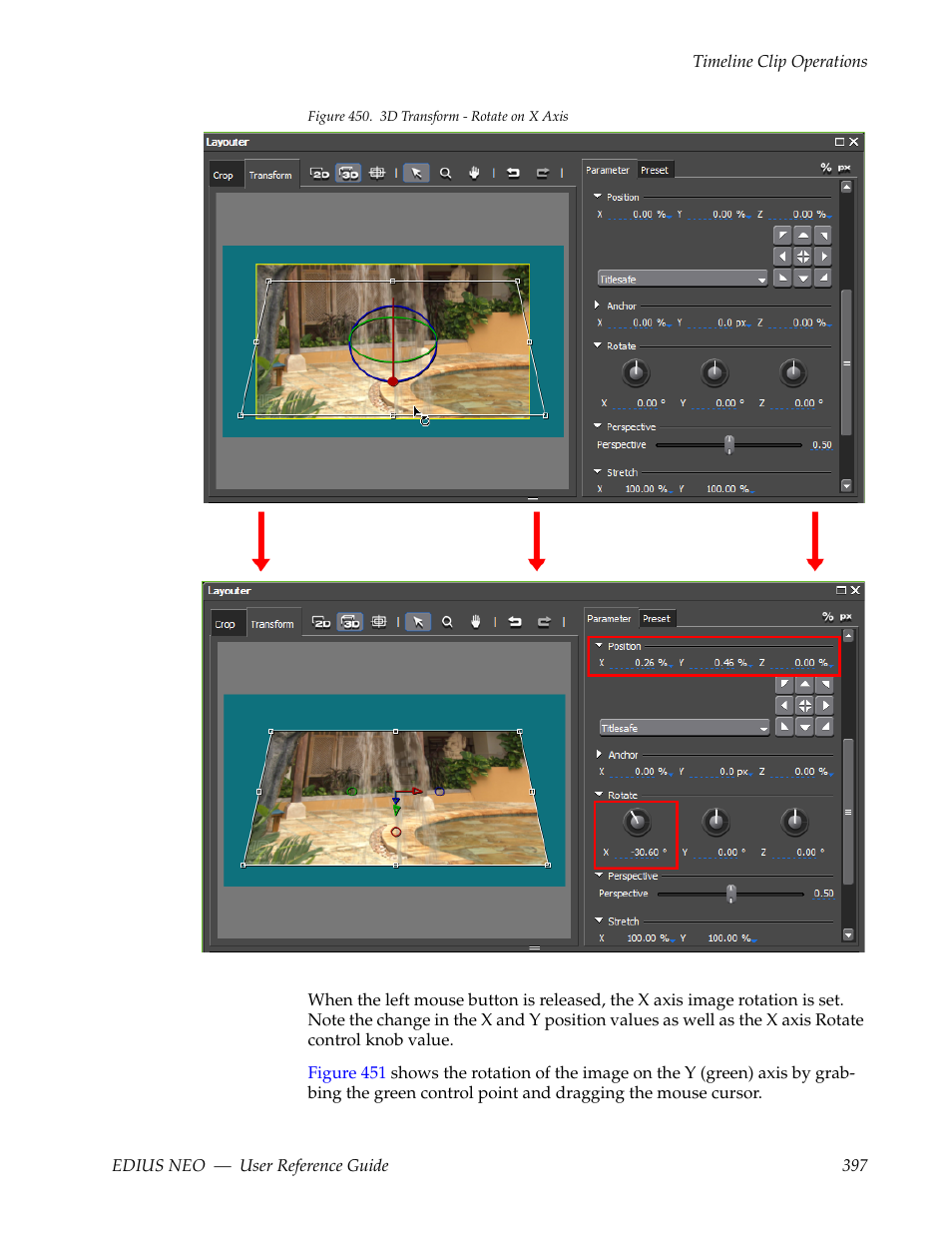This screenshot has height=1233, width=952.
Task: Open Preset tab in upper Layouter
Action: point(655,170)
